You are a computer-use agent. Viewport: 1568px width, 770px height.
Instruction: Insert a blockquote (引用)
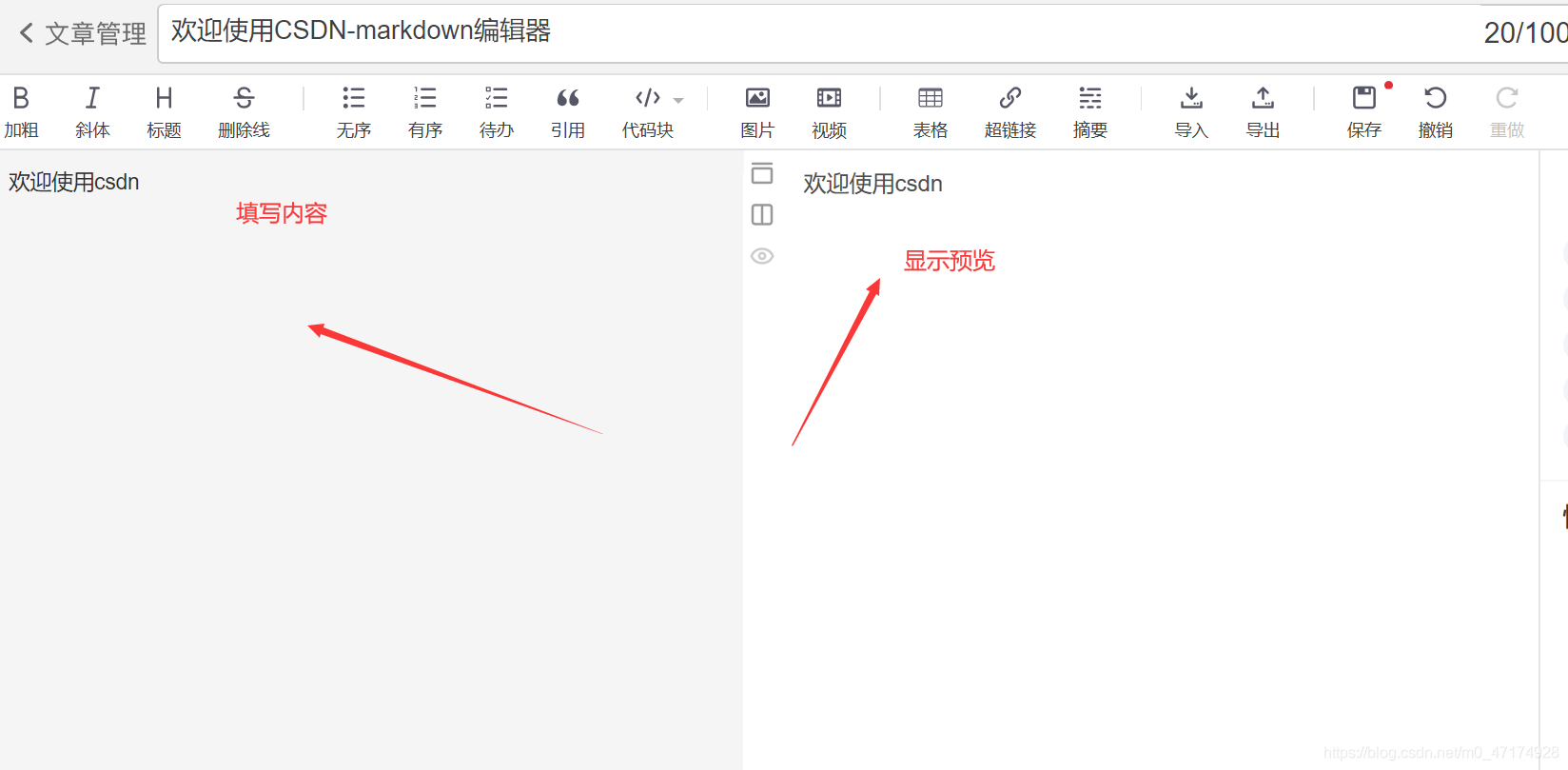click(x=567, y=112)
